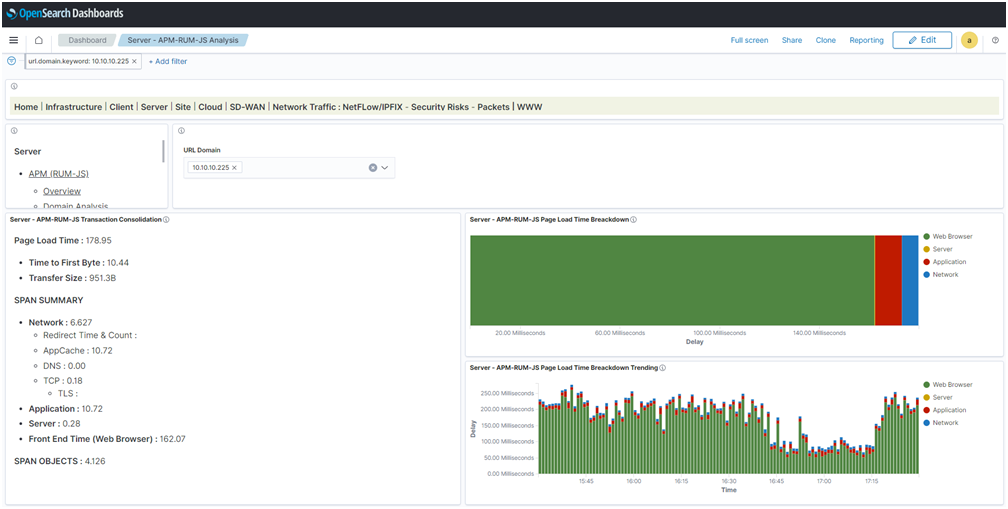Click the Transfer Size 951.3B entry
The width and height of the screenshot is (1008, 509).
click(73, 278)
